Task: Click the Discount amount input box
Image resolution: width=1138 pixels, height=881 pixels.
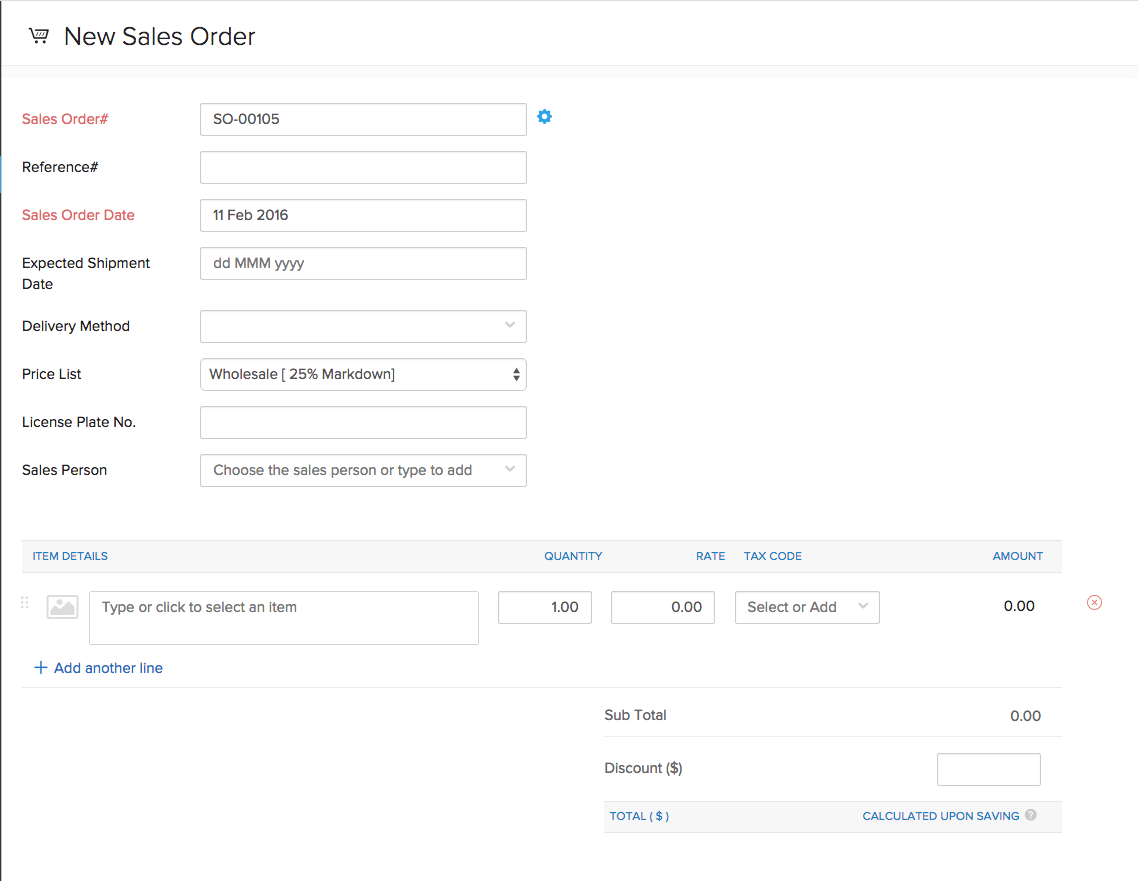Action: (x=988, y=769)
